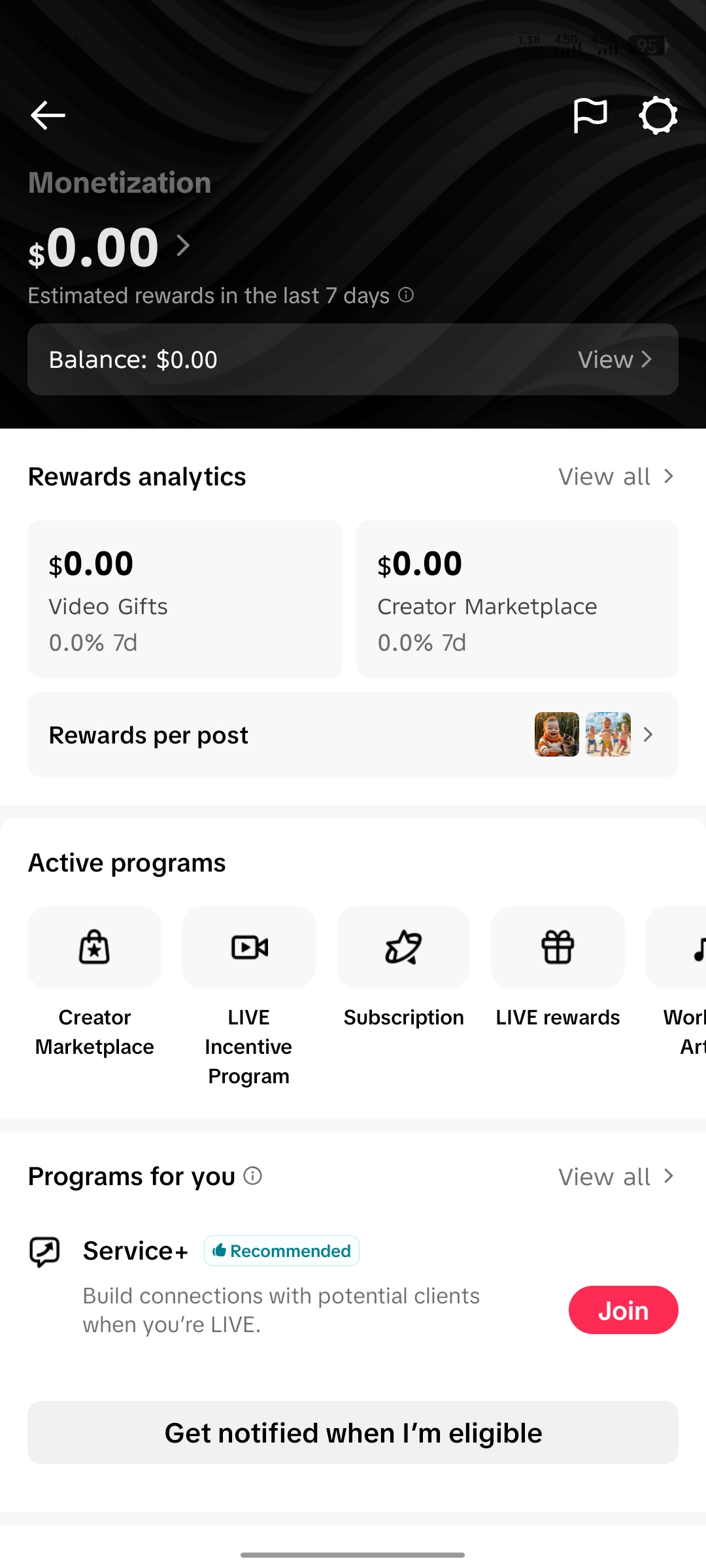Open Rewards per post chevron

(x=648, y=735)
